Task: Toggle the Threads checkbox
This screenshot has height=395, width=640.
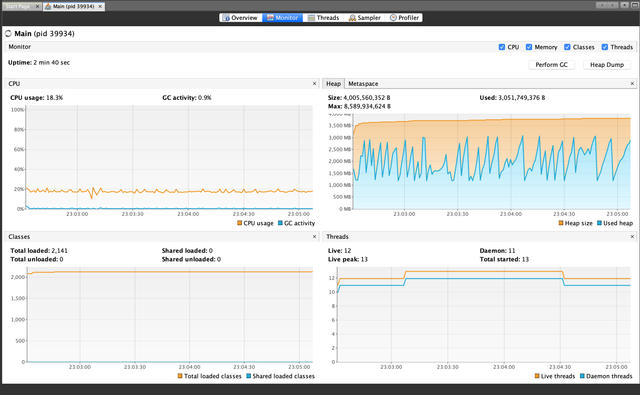Action: (x=604, y=47)
